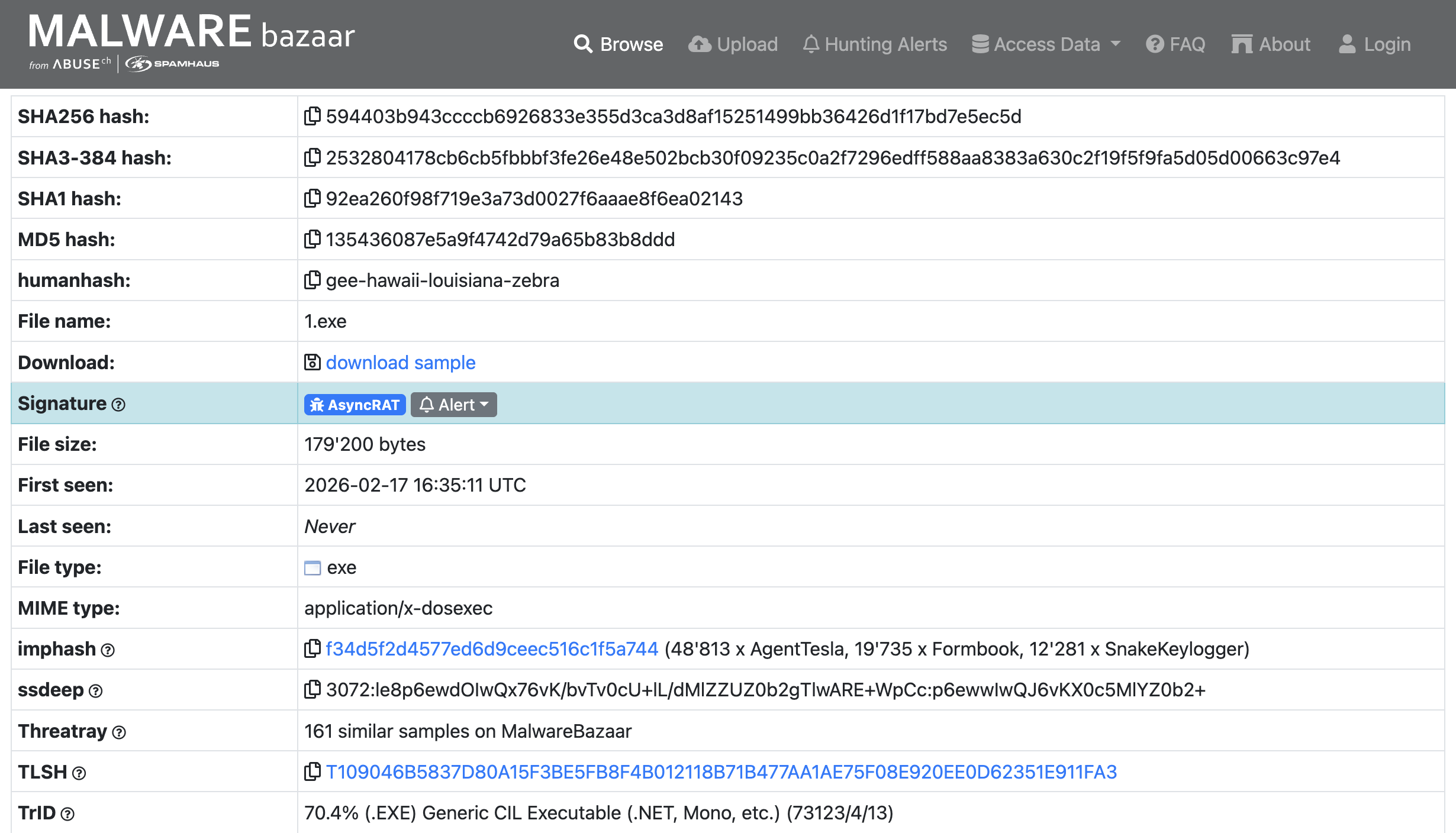Click the imphash help question icon
The width and height of the screenshot is (1456, 833).
108,650
